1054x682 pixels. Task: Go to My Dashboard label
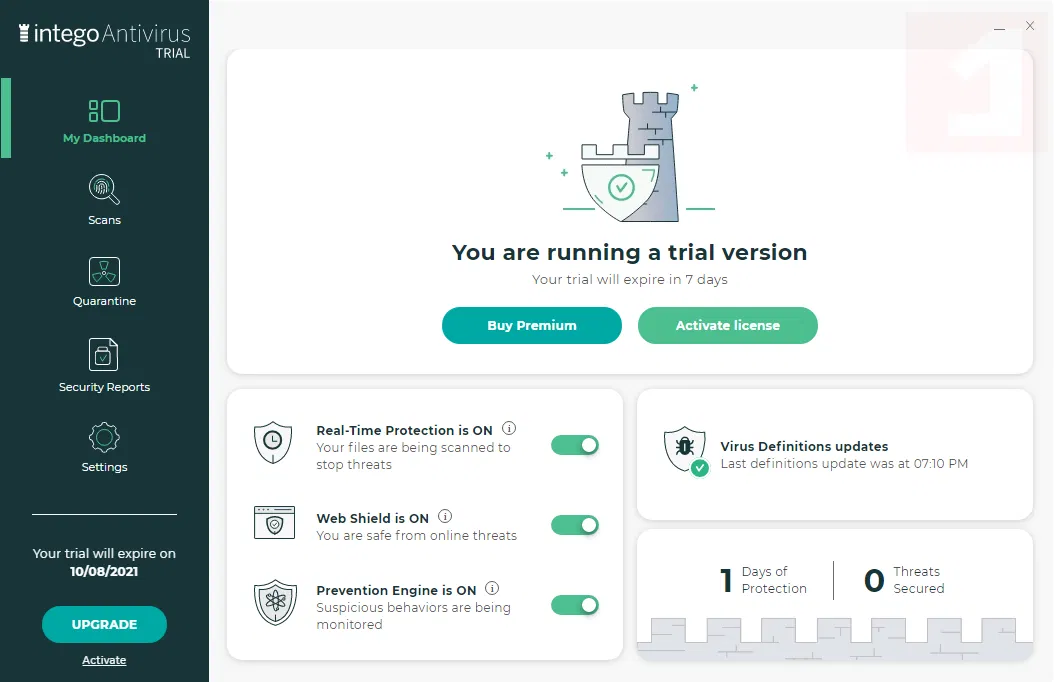(104, 138)
